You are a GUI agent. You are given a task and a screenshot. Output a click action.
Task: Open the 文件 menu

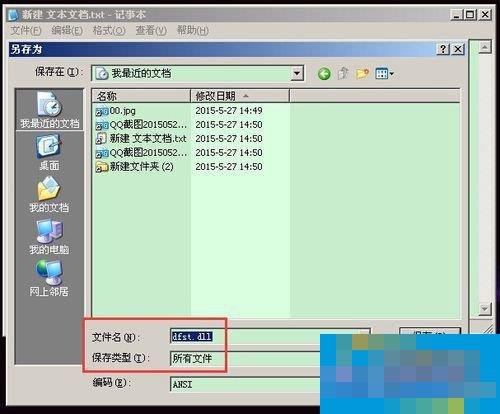point(26,31)
